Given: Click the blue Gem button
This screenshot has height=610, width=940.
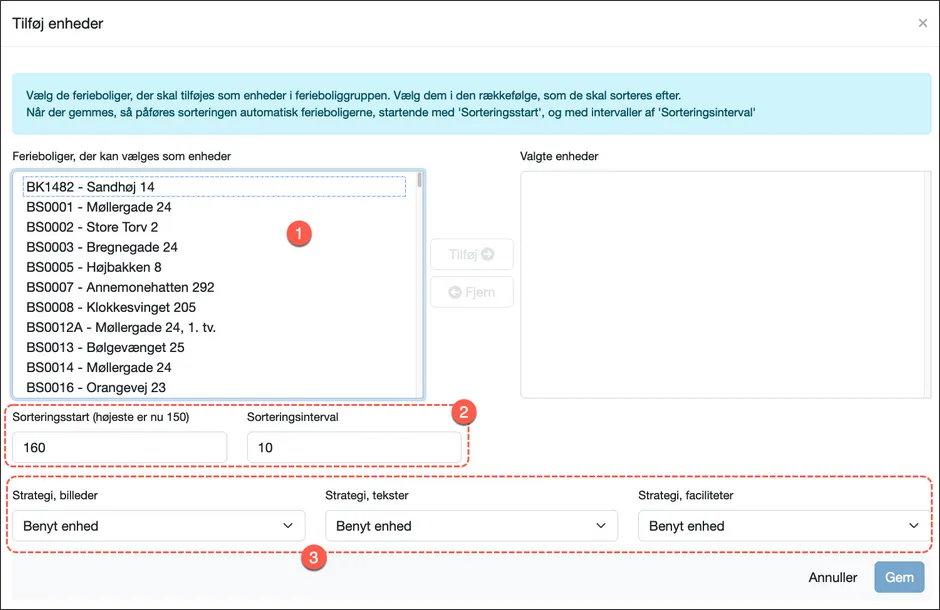Looking at the screenshot, I should point(898,577).
